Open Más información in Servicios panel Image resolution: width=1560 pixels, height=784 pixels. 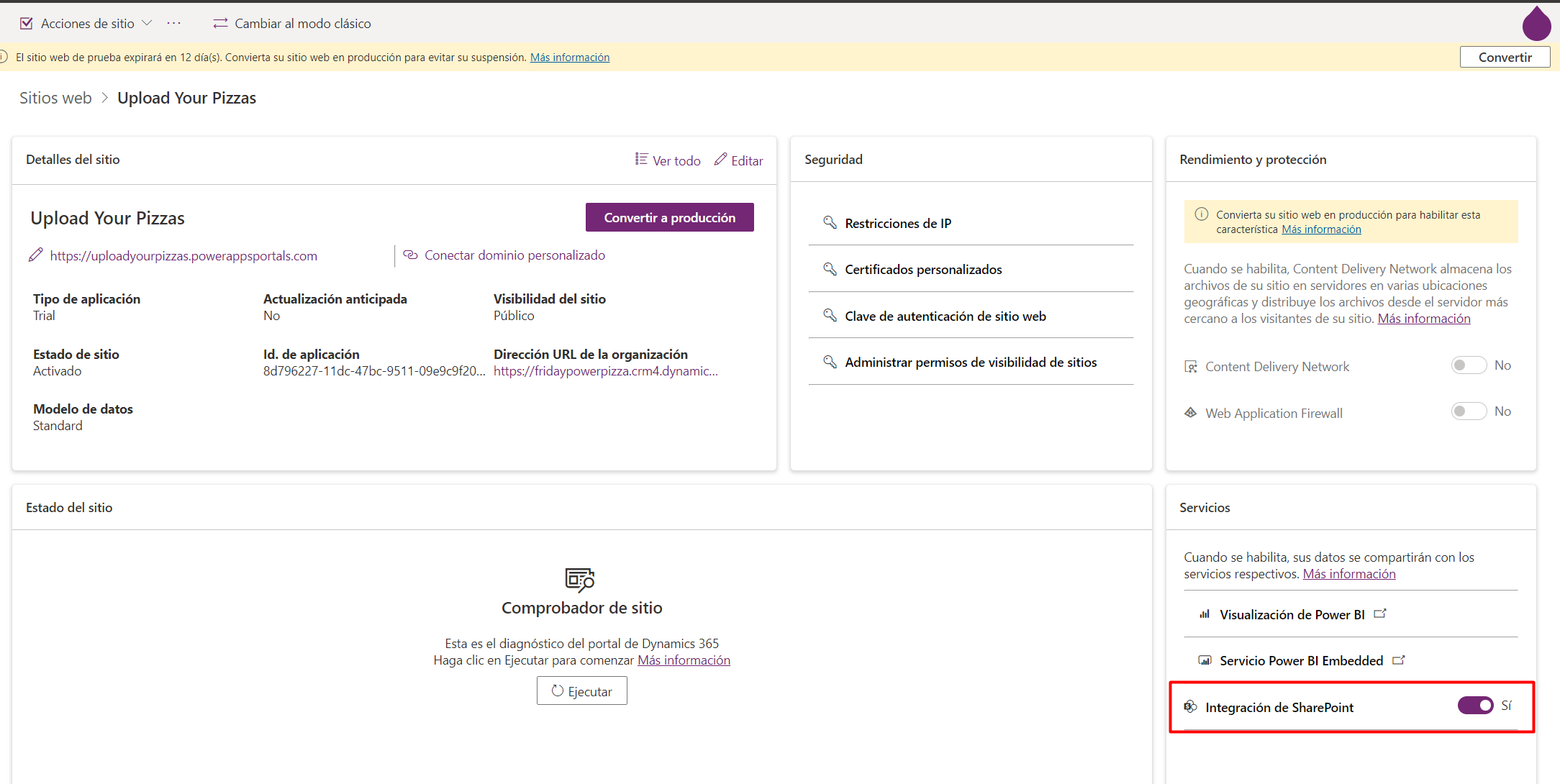coord(1349,574)
